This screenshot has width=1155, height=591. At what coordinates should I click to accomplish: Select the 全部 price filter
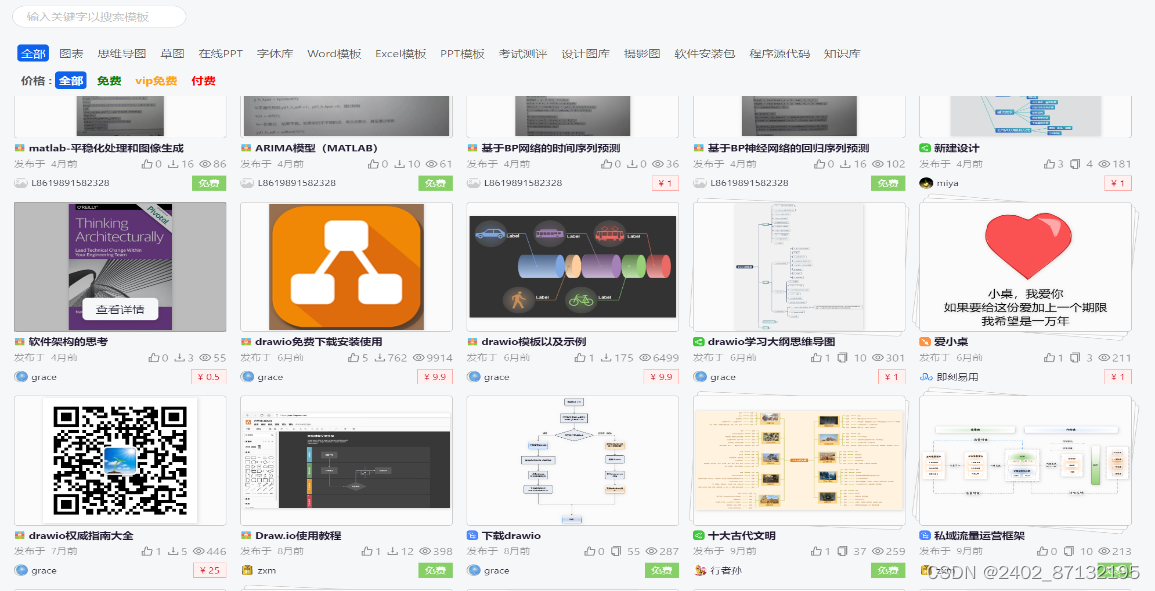[71, 81]
